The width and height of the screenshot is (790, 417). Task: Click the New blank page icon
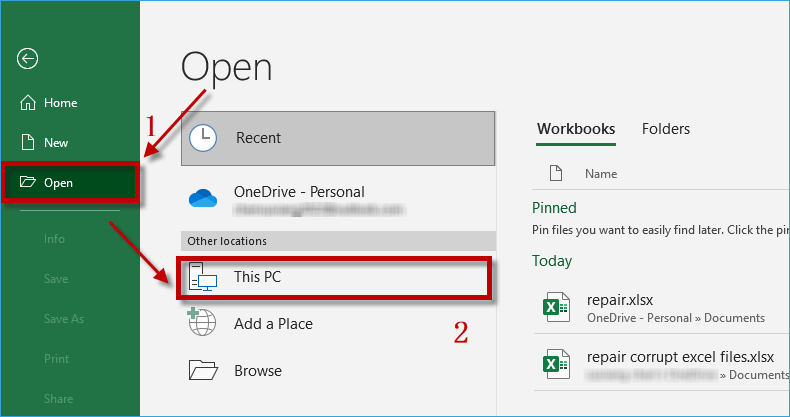[x=28, y=143]
